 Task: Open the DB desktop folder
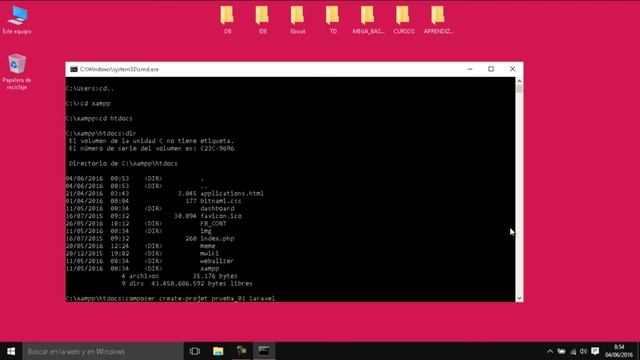pos(227,20)
